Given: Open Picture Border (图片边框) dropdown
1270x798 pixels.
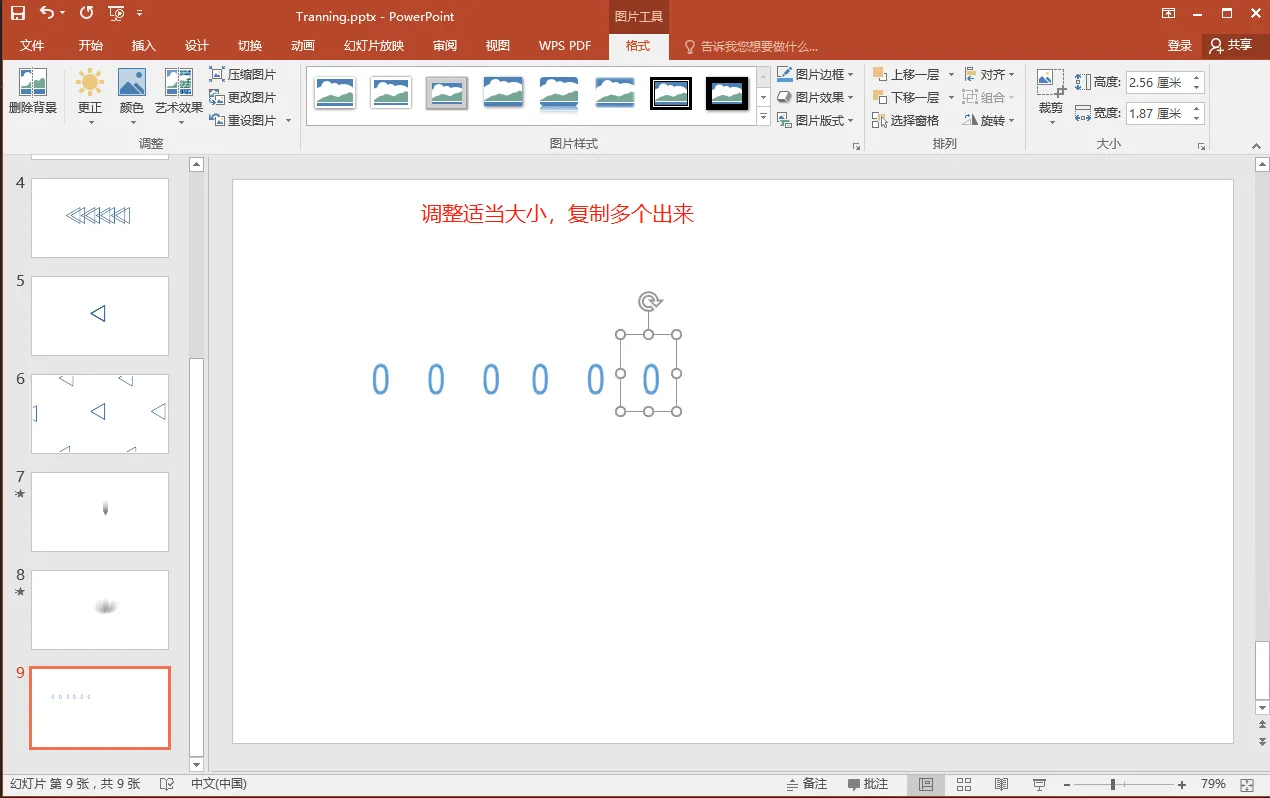Looking at the screenshot, I should click(x=816, y=74).
